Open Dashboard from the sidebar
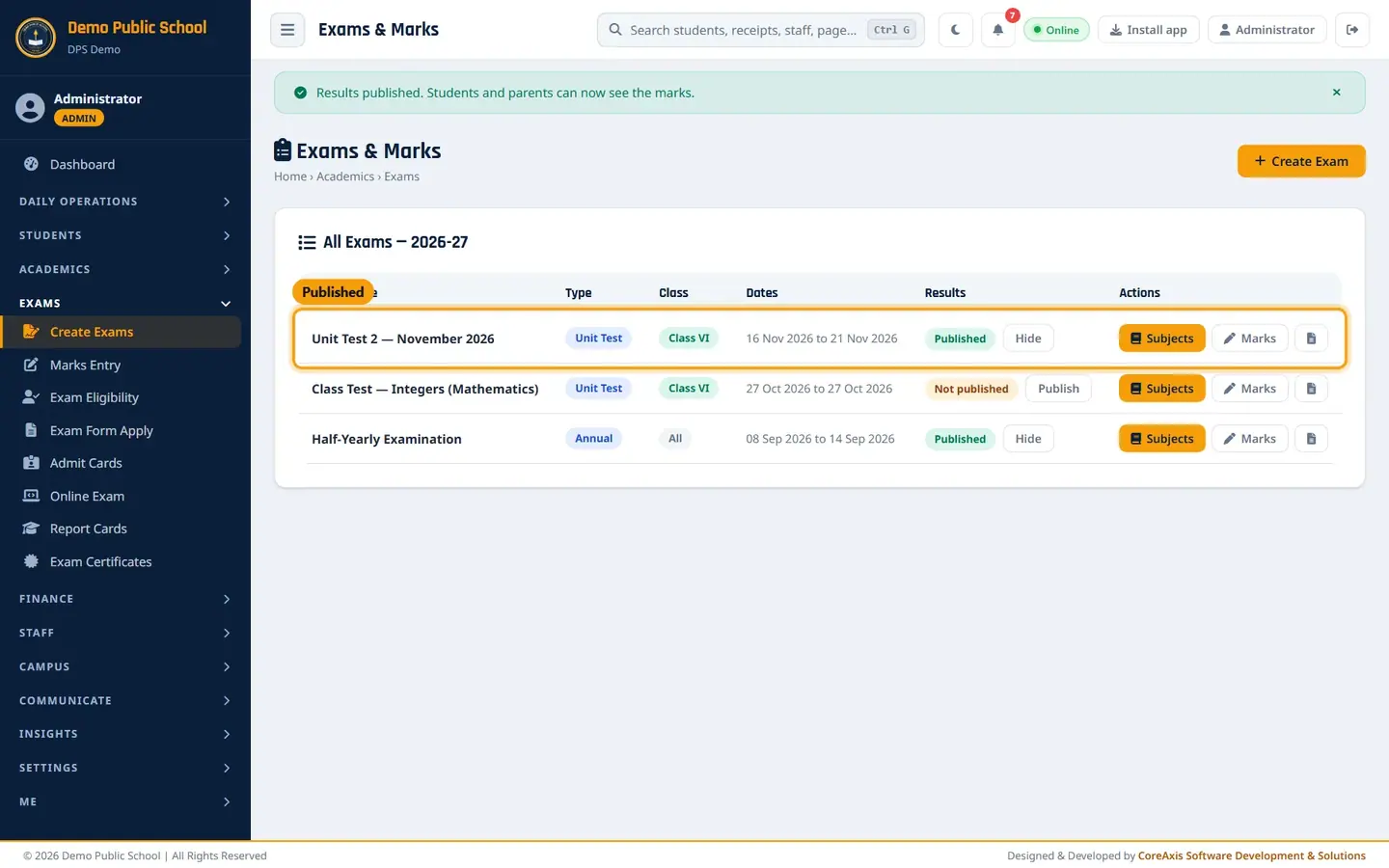The width and height of the screenshot is (1389, 868). (121, 165)
